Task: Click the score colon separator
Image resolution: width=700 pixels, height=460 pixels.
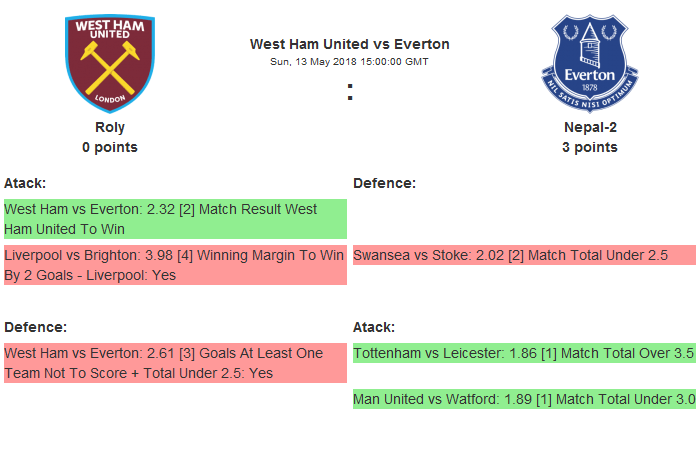Action: [x=350, y=92]
